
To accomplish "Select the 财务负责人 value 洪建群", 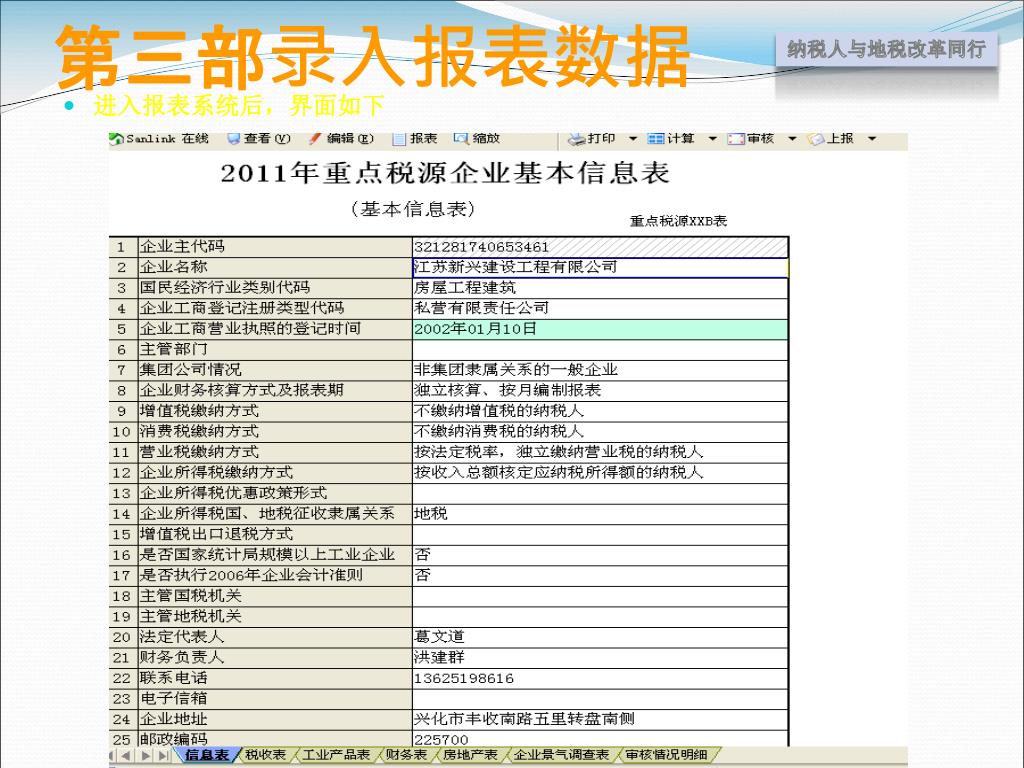I will point(600,658).
